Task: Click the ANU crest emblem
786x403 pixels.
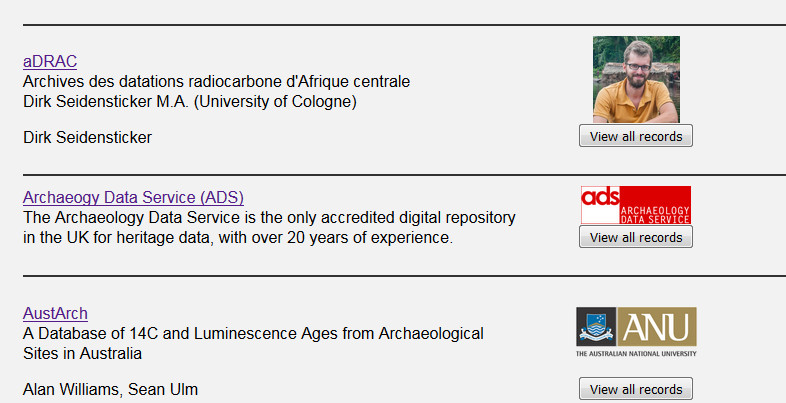Action: coord(595,326)
